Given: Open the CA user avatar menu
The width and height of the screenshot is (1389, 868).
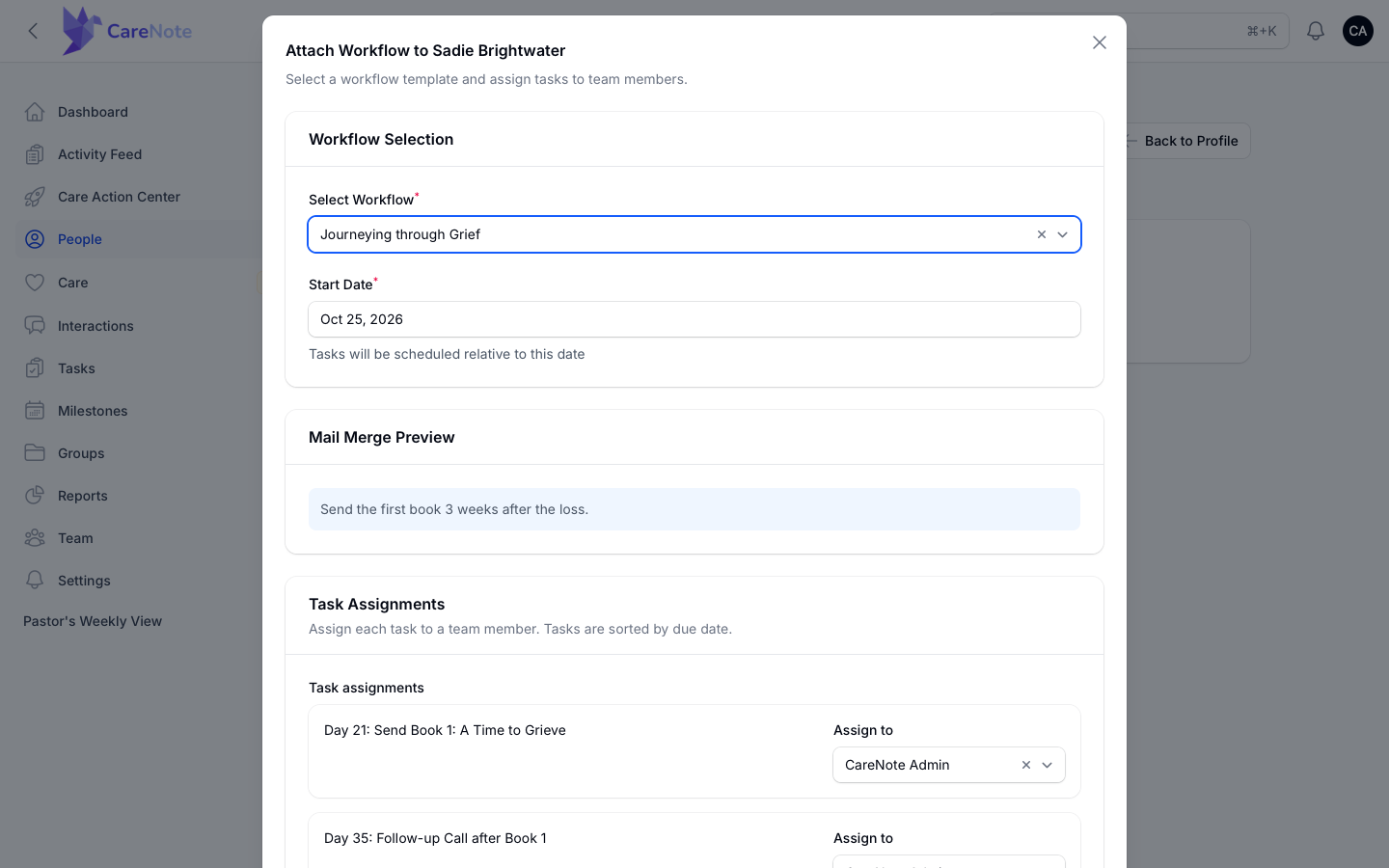Looking at the screenshot, I should 1358,31.
